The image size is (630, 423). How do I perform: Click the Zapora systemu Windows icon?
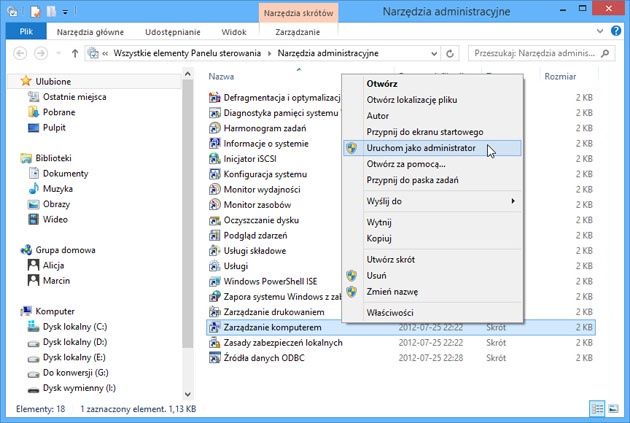[x=215, y=296]
